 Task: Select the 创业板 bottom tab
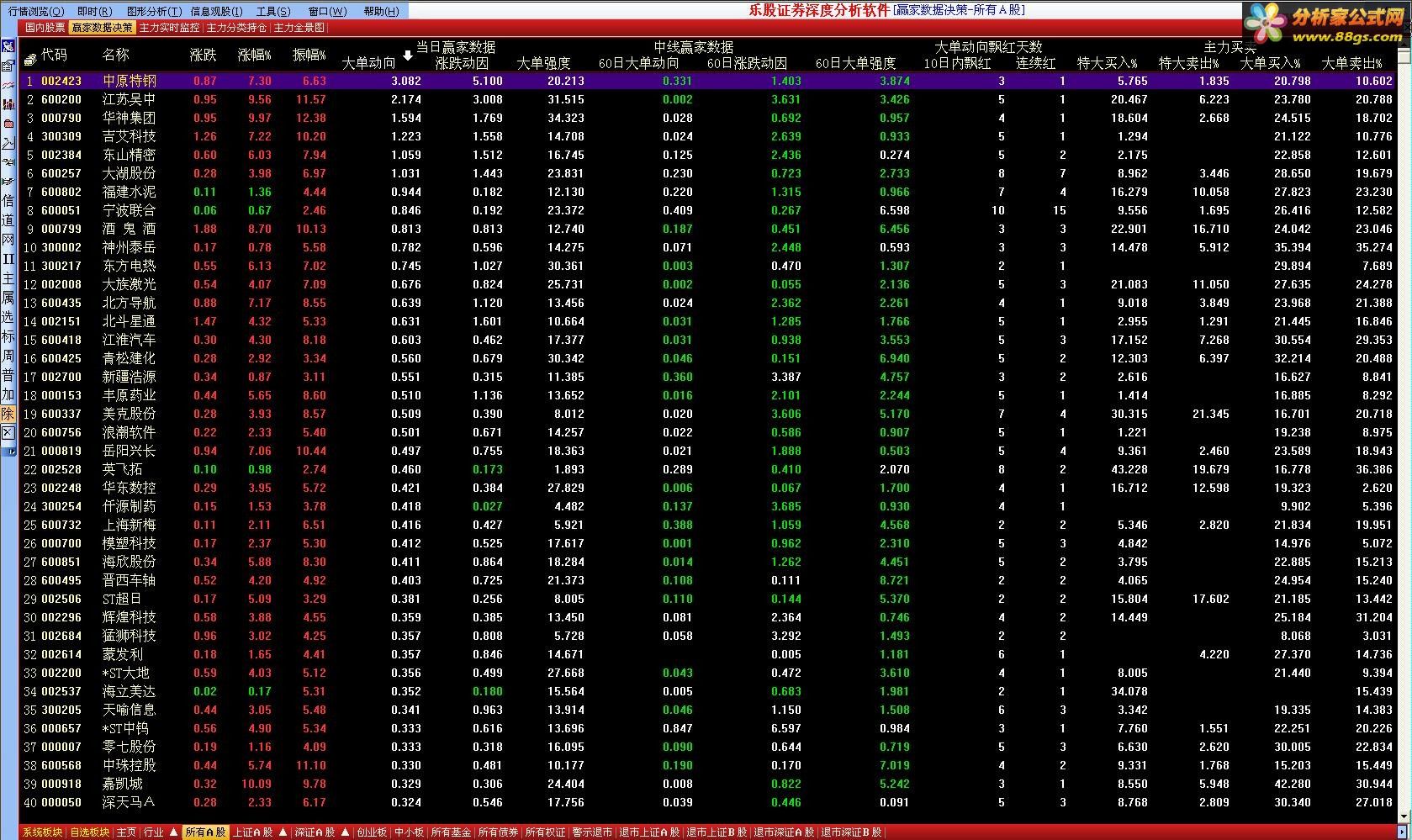(372, 832)
